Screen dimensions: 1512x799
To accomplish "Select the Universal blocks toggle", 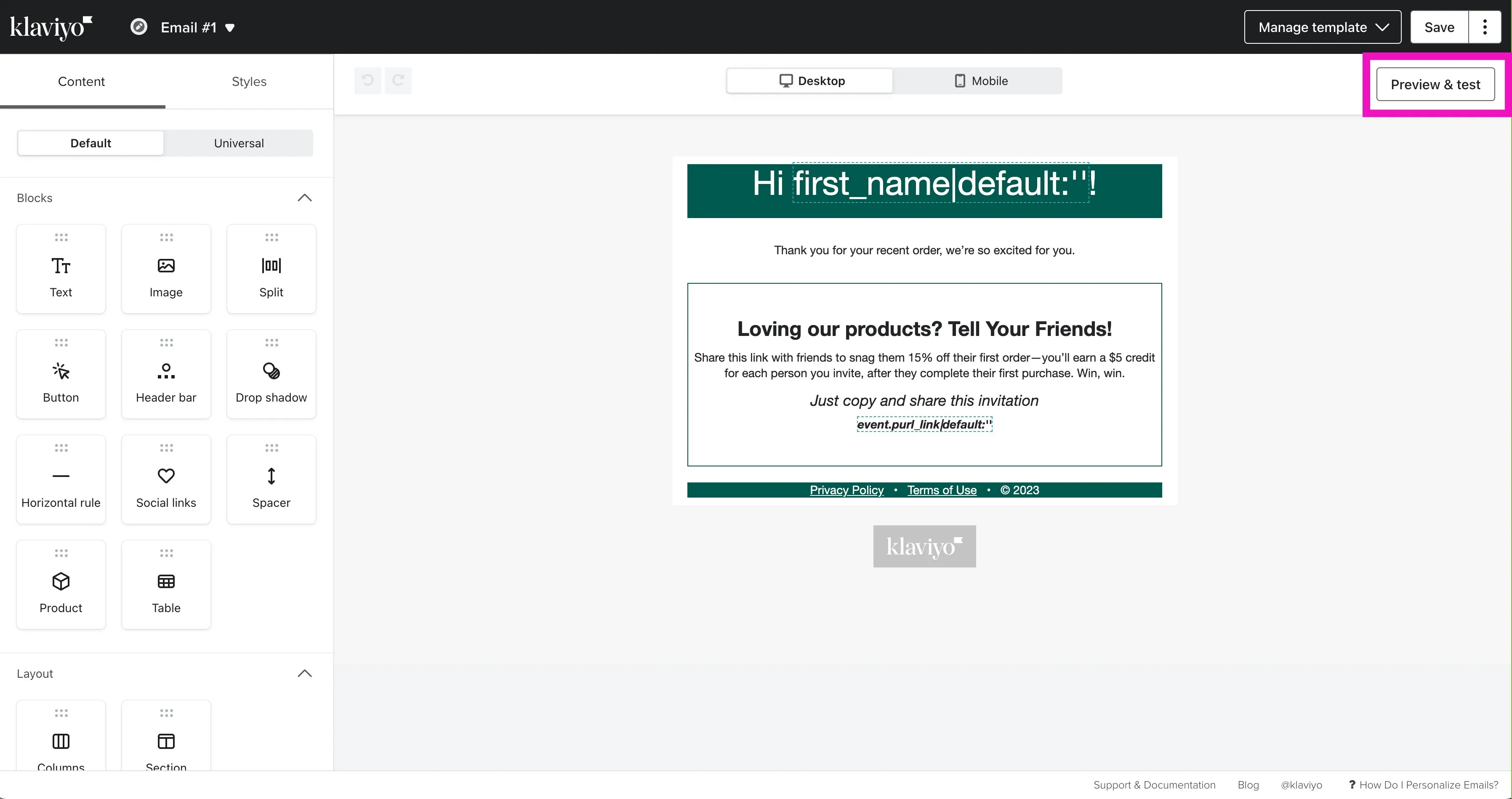I will coord(239,143).
